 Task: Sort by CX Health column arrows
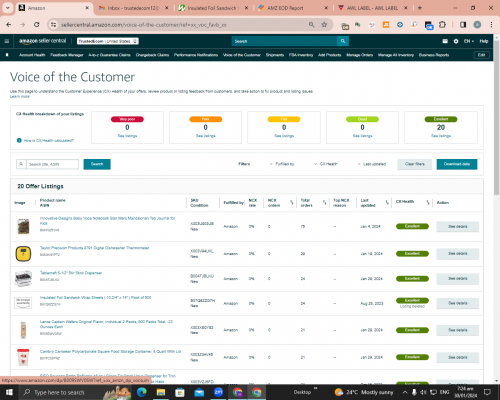tap(428, 203)
